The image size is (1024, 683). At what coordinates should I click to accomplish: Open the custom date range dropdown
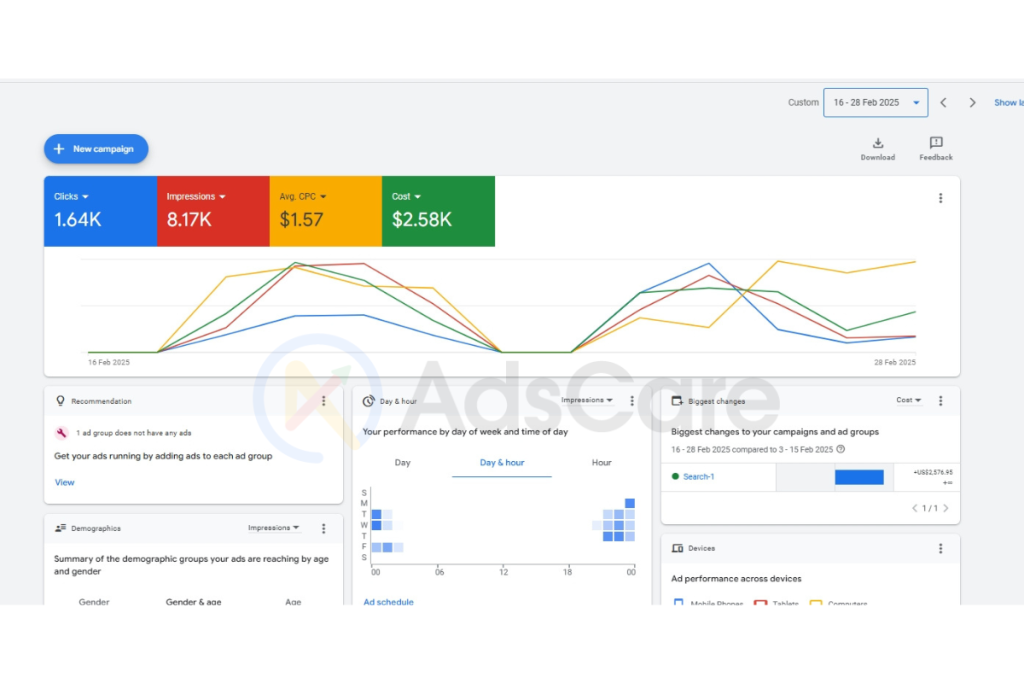point(875,103)
